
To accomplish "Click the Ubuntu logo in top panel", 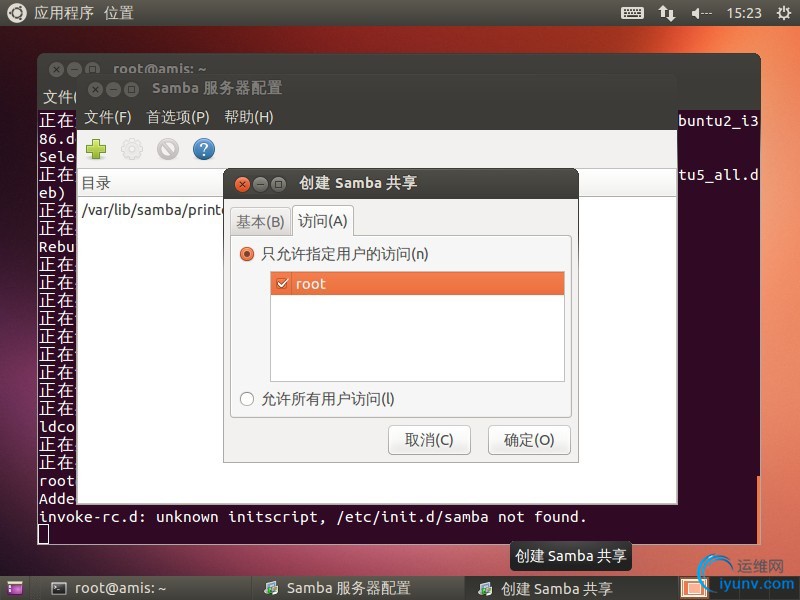I will tap(16, 12).
